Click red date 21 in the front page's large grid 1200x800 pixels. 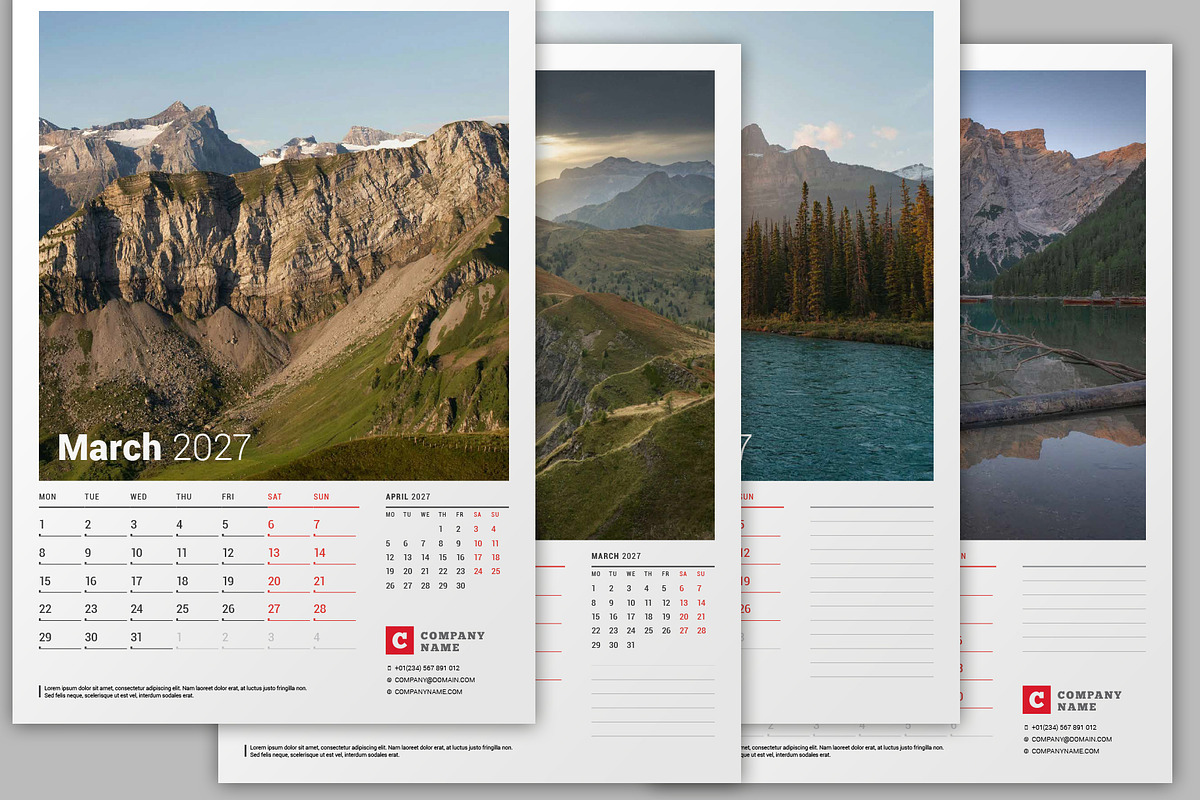[319, 581]
